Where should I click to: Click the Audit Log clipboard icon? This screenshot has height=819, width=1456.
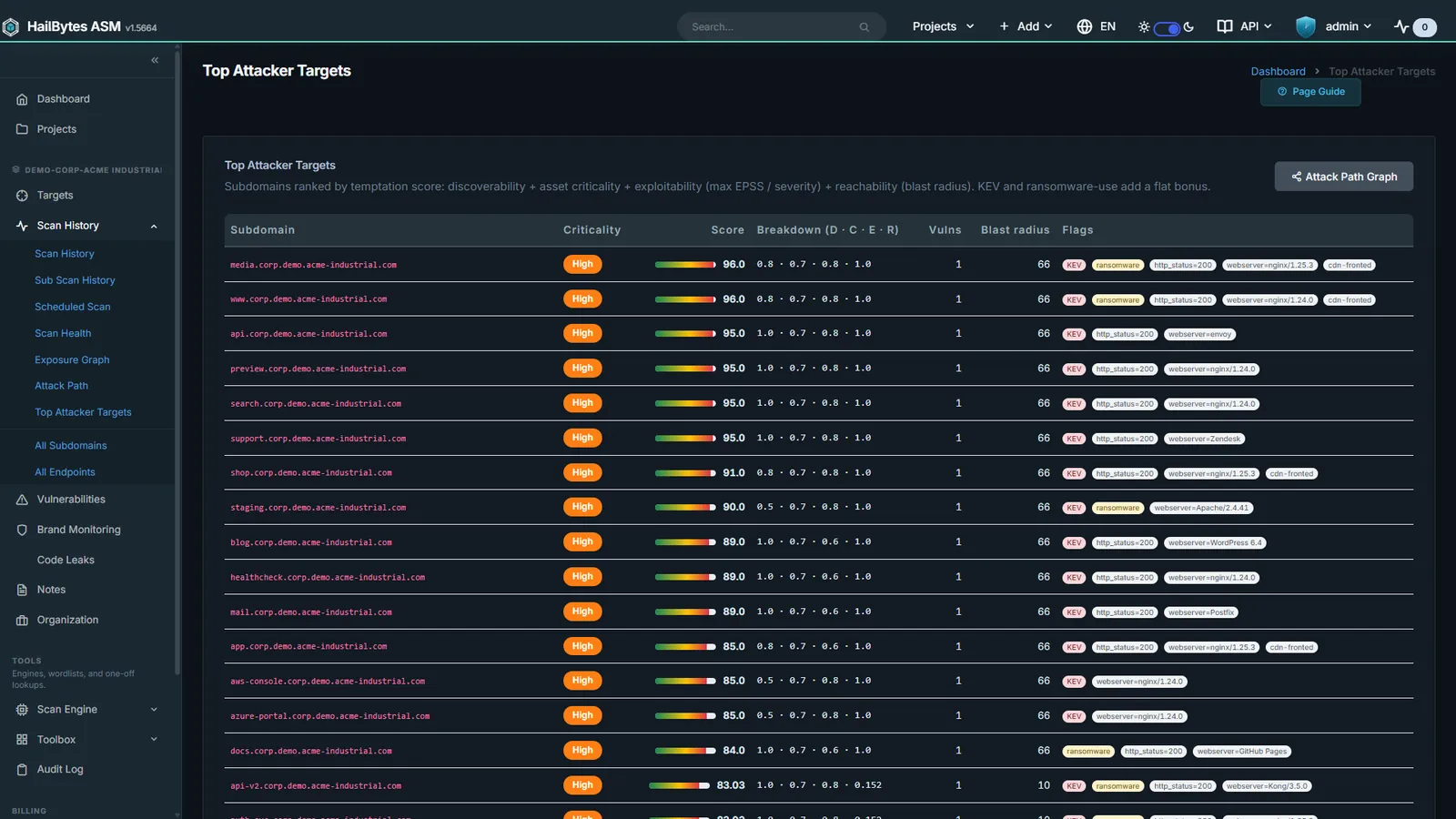tap(22, 770)
